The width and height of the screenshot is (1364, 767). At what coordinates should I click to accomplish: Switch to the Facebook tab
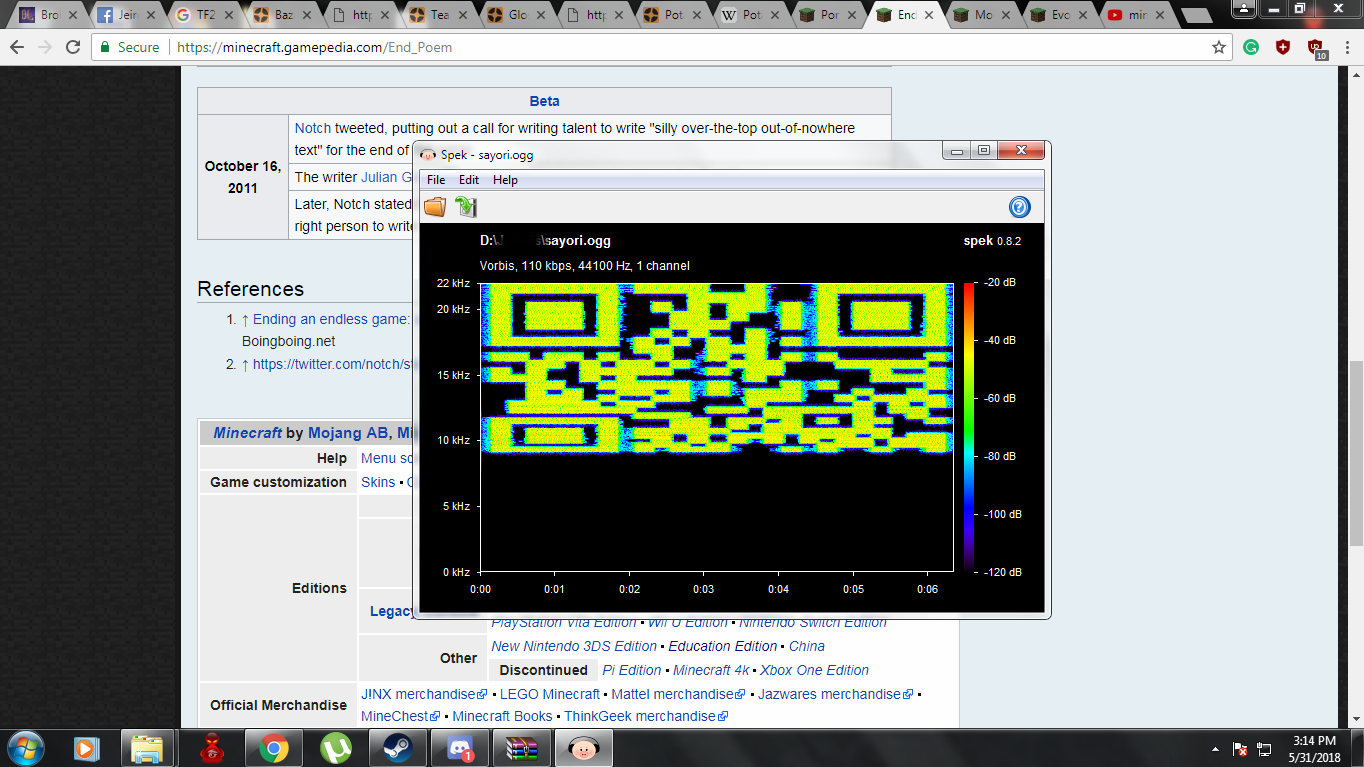pos(124,15)
